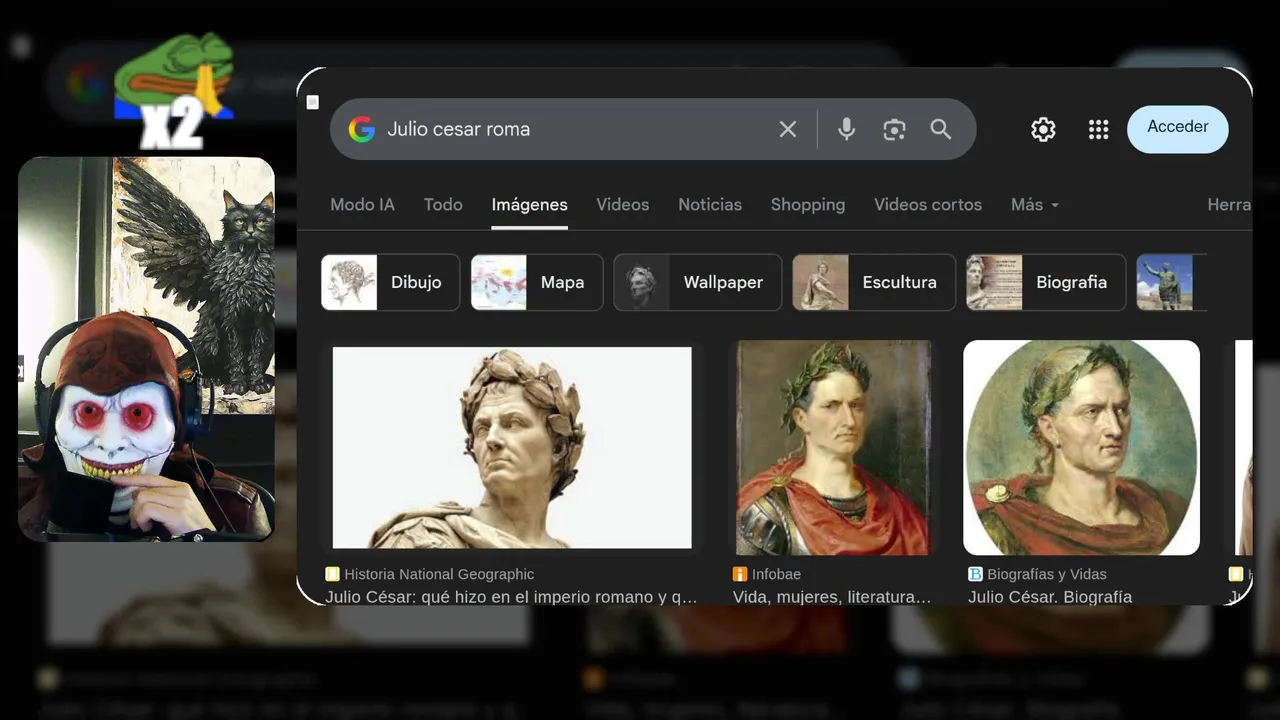Open 'Julio César. Biografía' result title

coord(1050,597)
